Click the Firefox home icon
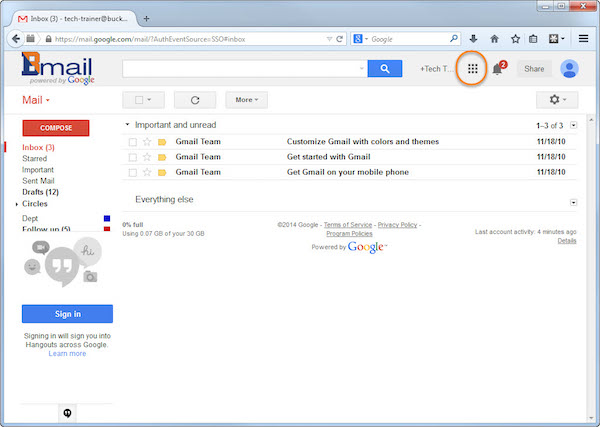The width and height of the screenshot is (600, 427). coord(494,39)
